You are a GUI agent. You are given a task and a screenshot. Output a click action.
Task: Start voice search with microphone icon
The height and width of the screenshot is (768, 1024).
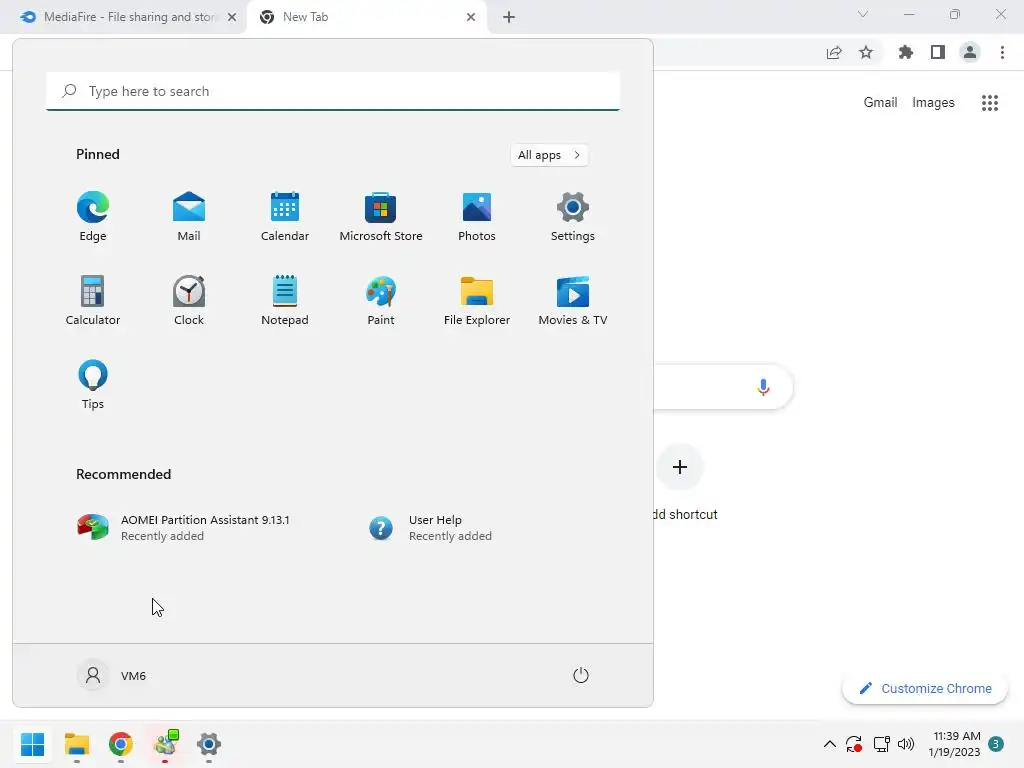point(763,387)
